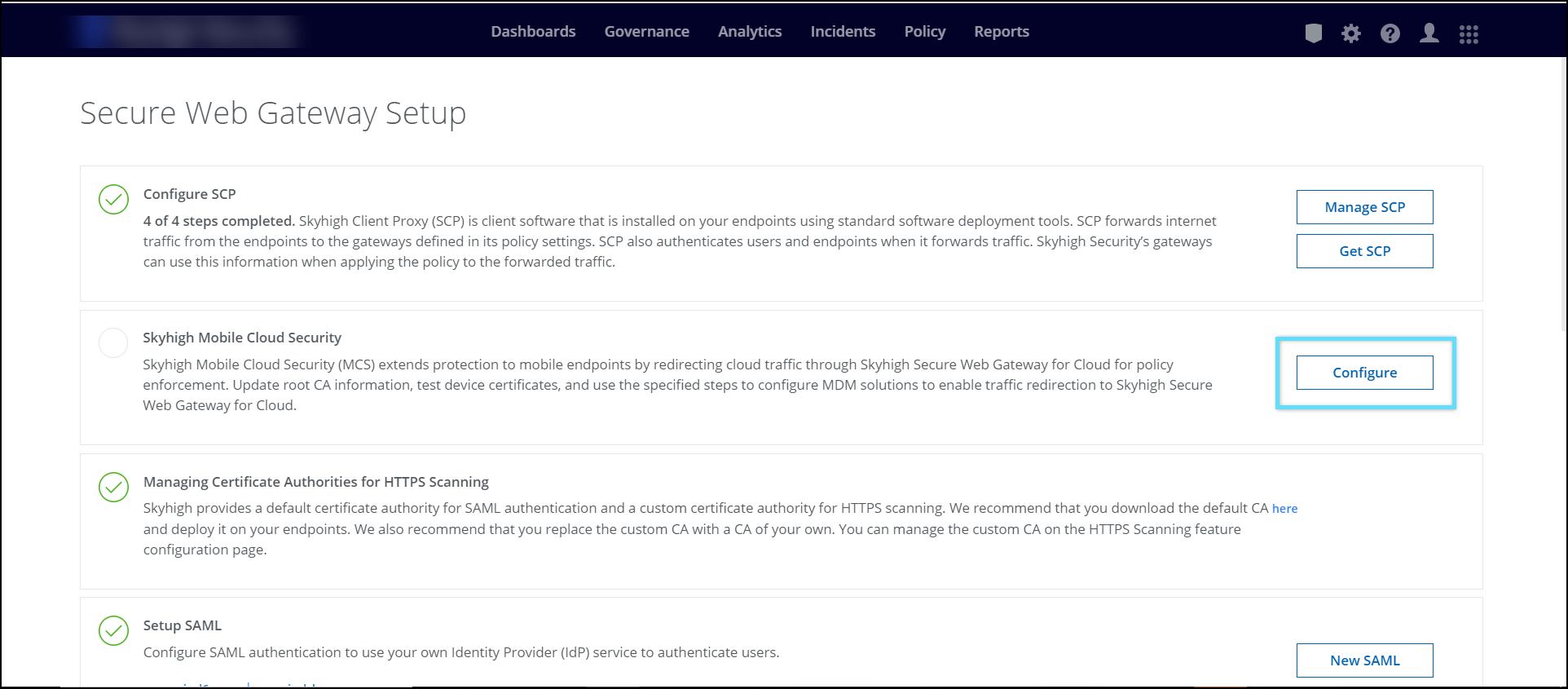
Task: Click the Manage SCP button
Action: coord(1364,207)
